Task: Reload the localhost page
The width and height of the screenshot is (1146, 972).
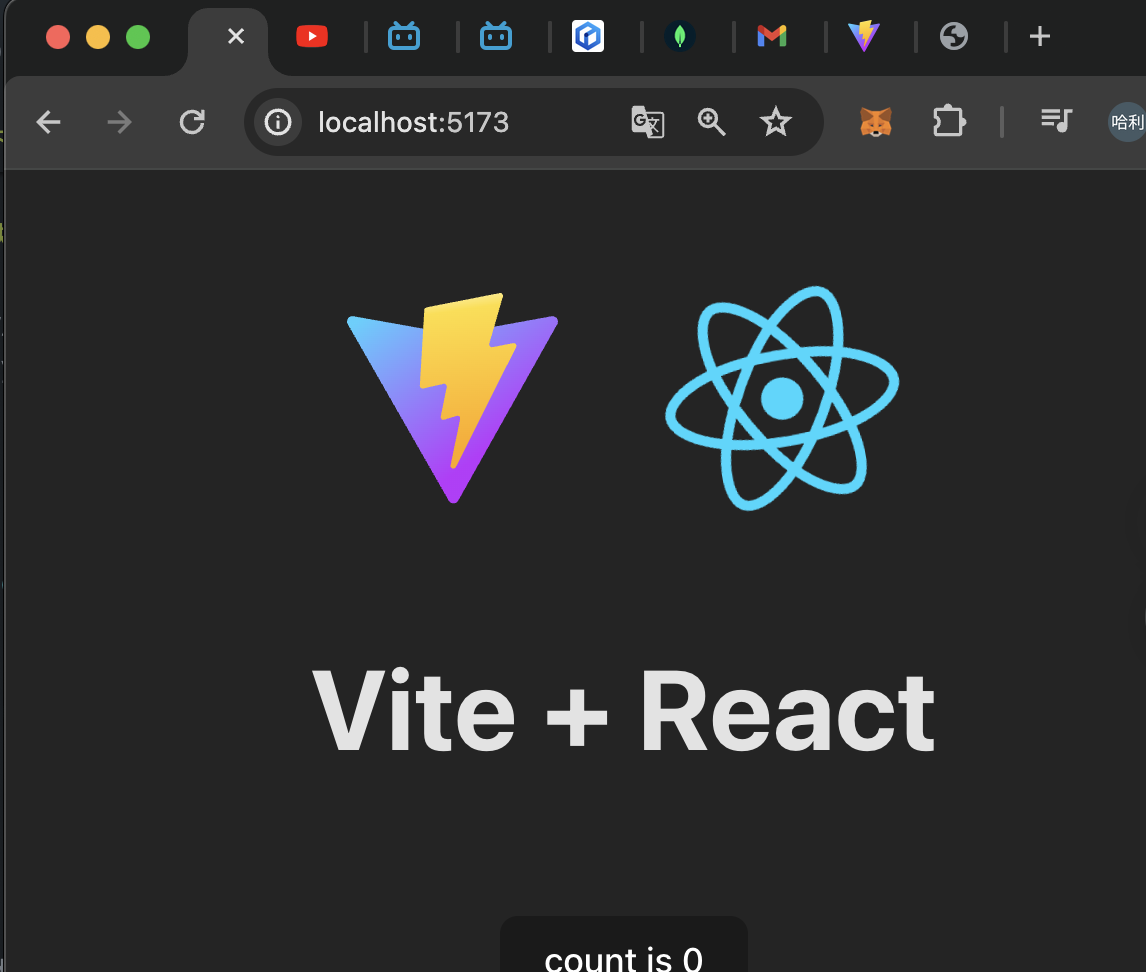Action: coord(192,122)
